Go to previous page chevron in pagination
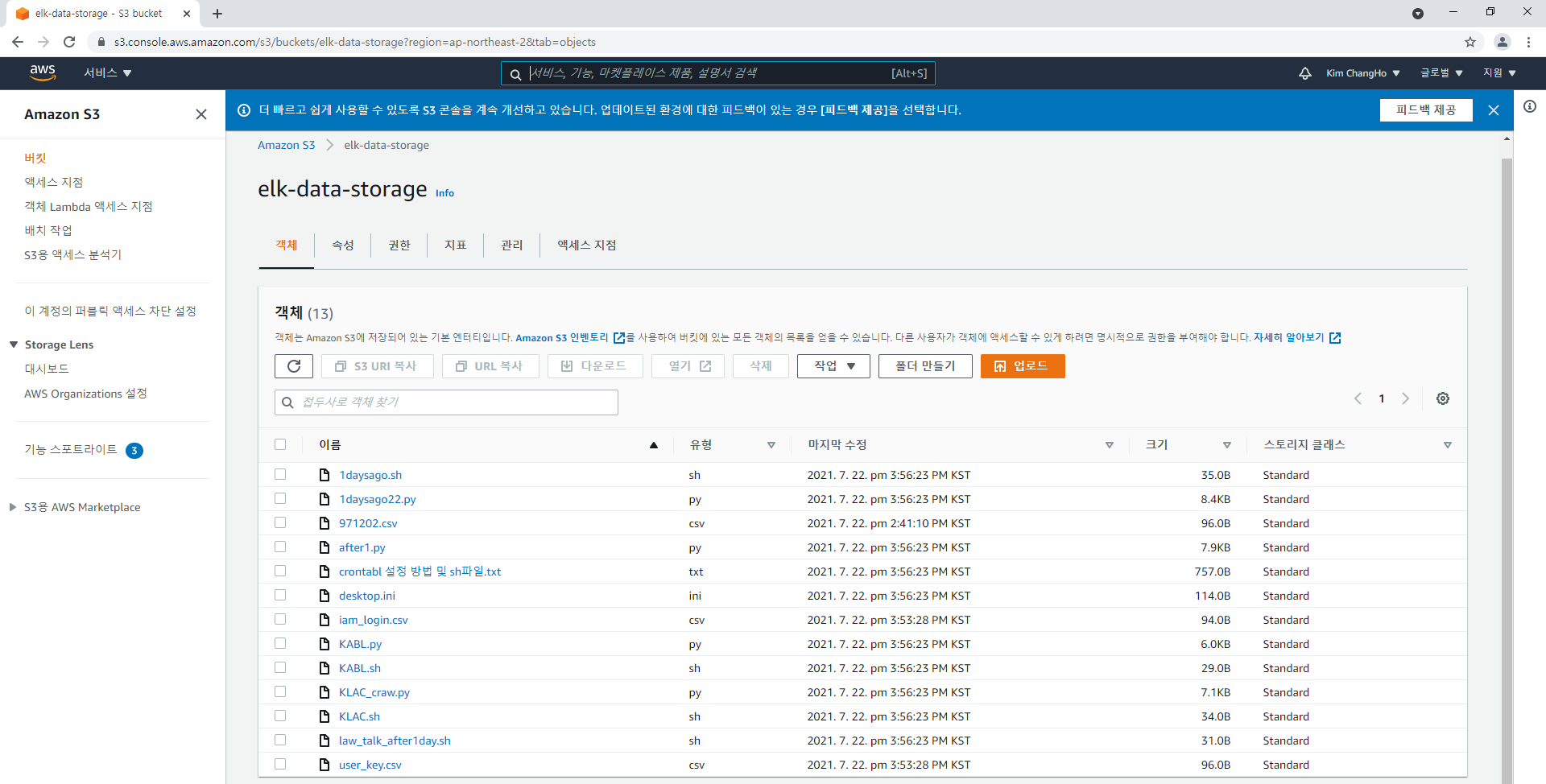This screenshot has width=1546, height=784. [1358, 398]
